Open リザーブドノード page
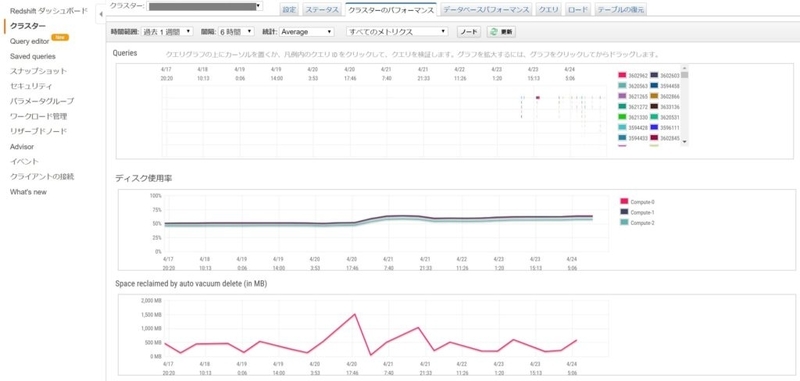Image resolution: width=800 pixels, height=381 pixels. pos(38,132)
